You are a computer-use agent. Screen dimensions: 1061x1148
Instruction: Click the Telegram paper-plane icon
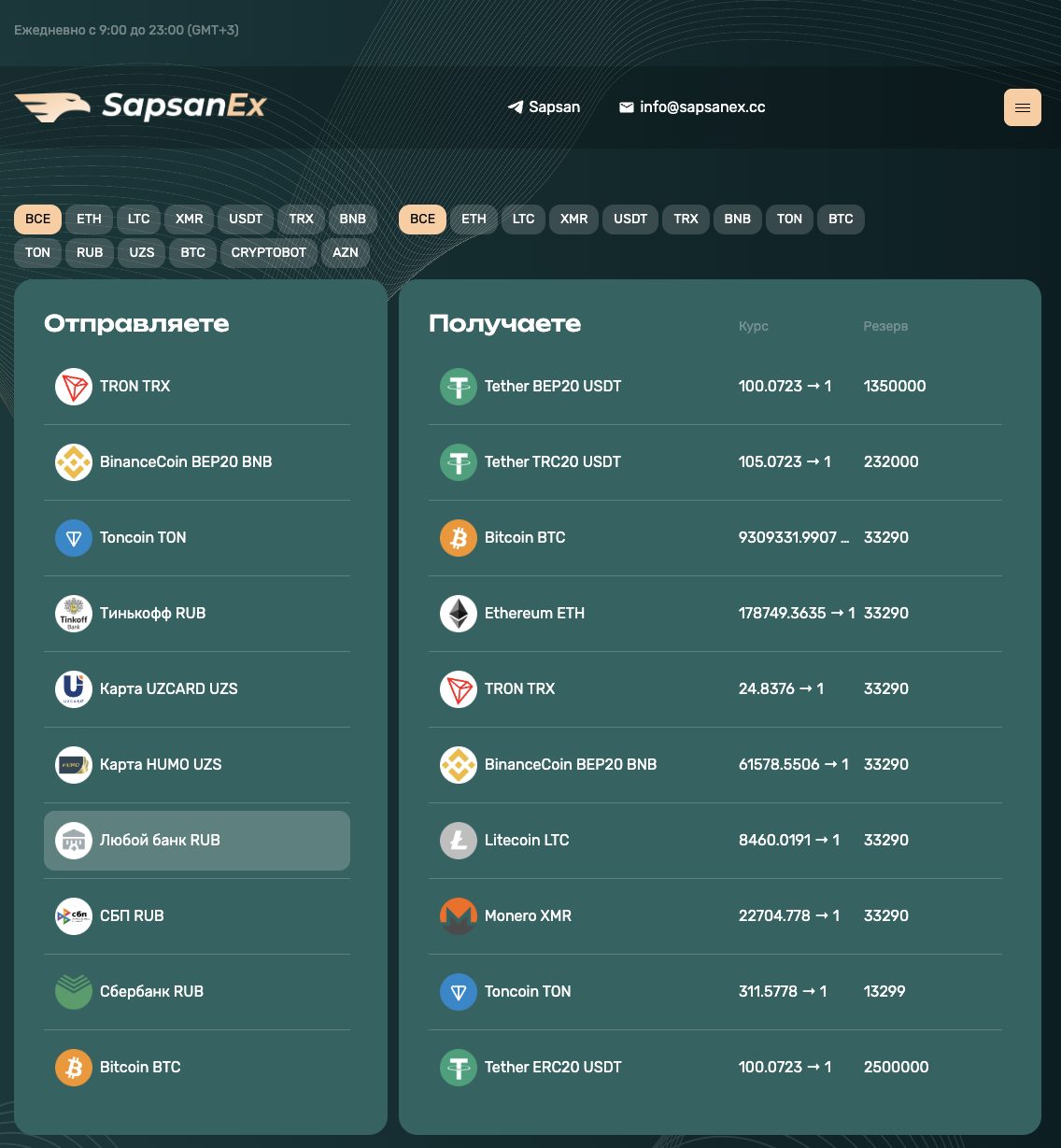[x=516, y=107]
